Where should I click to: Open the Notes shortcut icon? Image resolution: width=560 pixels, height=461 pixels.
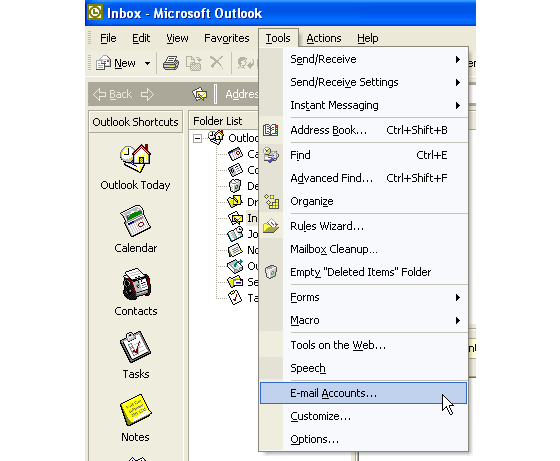click(136, 410)
